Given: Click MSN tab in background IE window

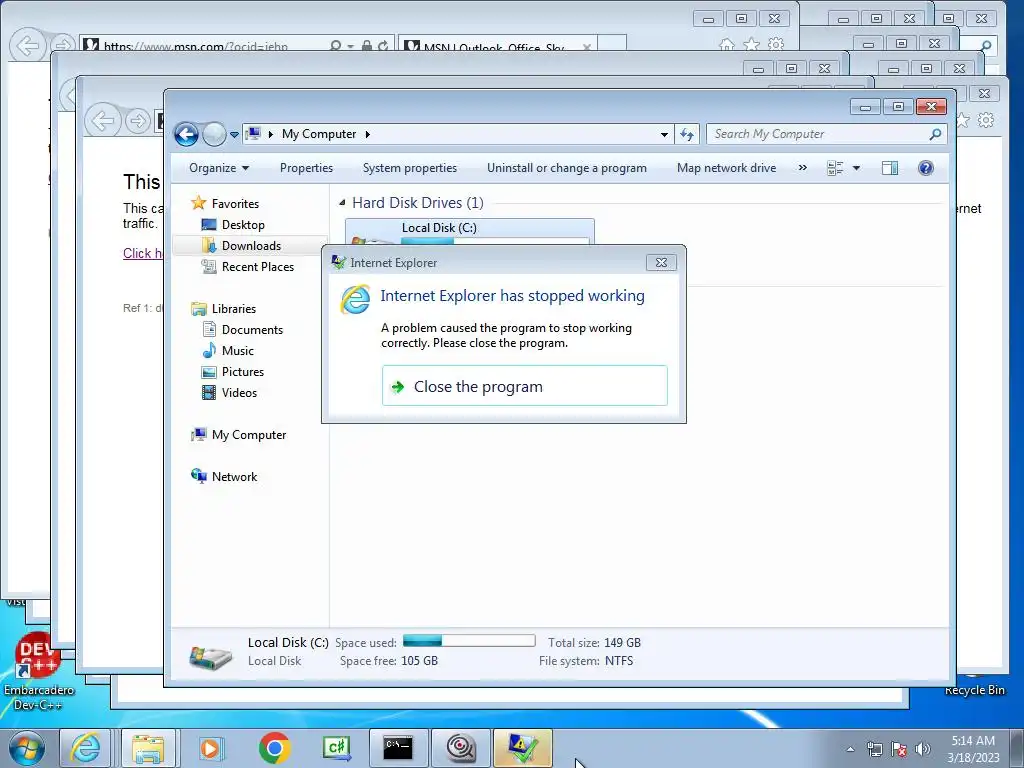Looking at the screenshot, I should 496,46.
